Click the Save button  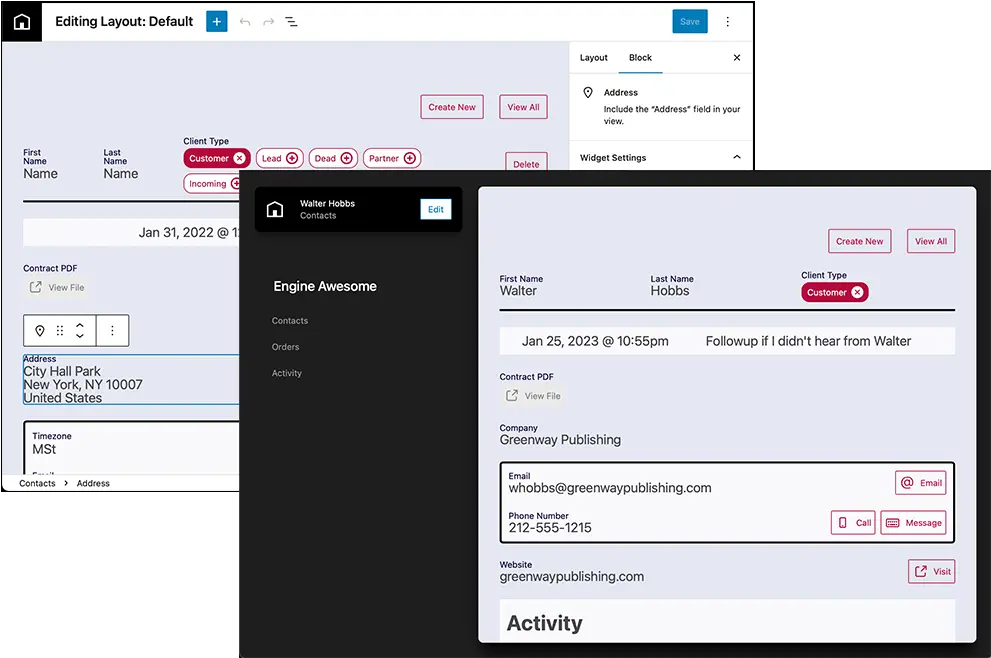point(689,21)
